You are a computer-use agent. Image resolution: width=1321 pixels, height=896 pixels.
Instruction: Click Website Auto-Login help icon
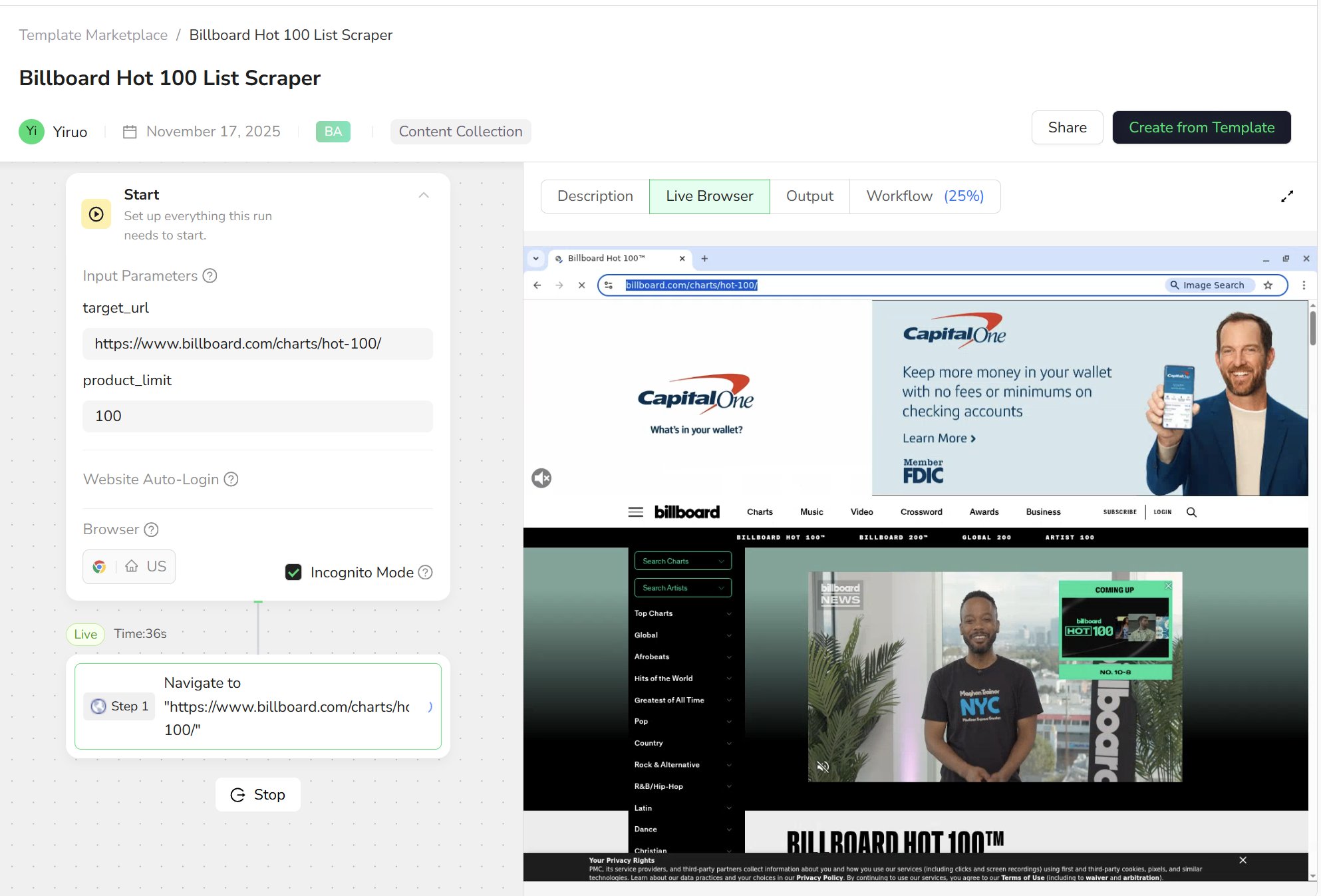point(231,479)
